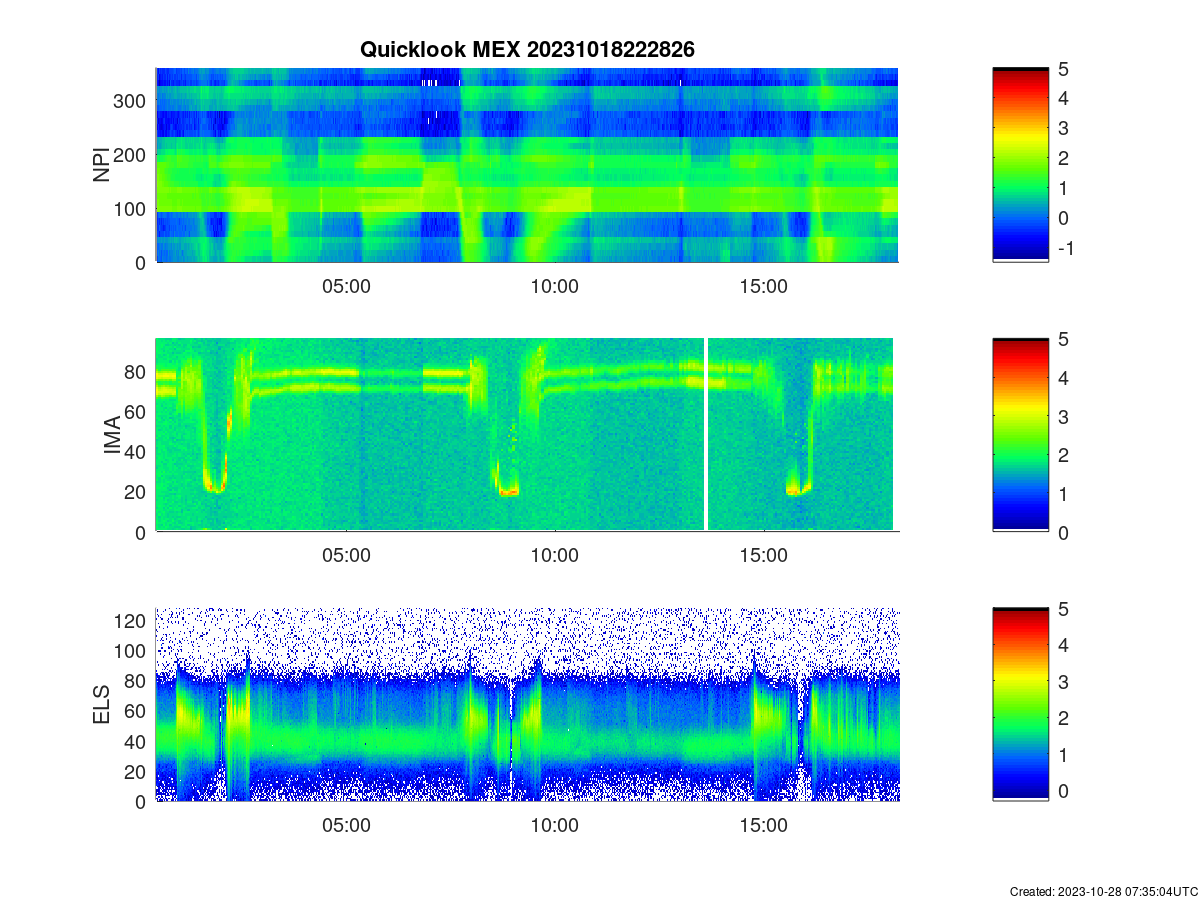Click the "0" label on the ELS colorbar
1200x900 pixels.
[x=1063, y=790]
